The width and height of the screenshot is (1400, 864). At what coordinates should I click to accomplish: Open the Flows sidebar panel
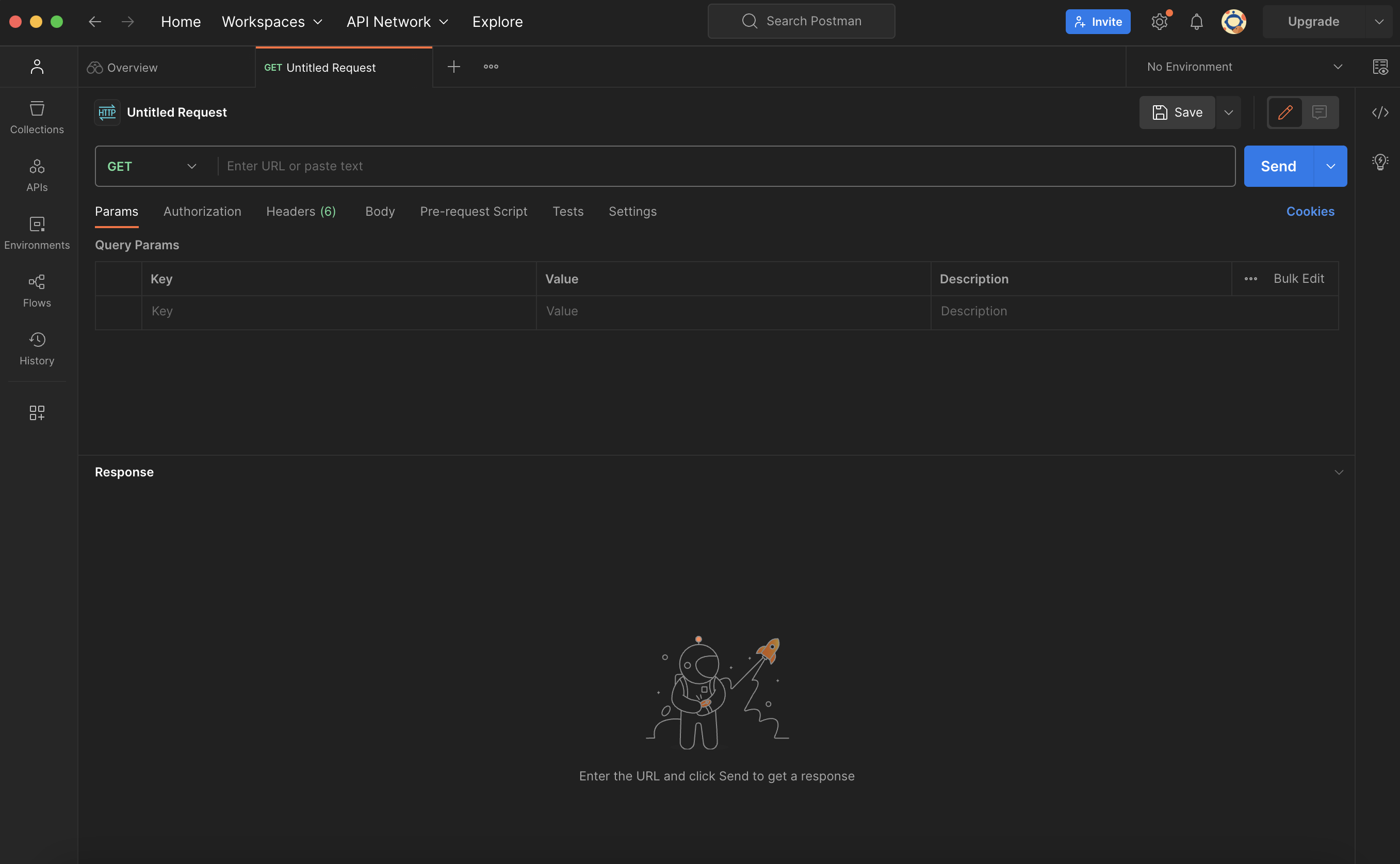coord(37,290)
